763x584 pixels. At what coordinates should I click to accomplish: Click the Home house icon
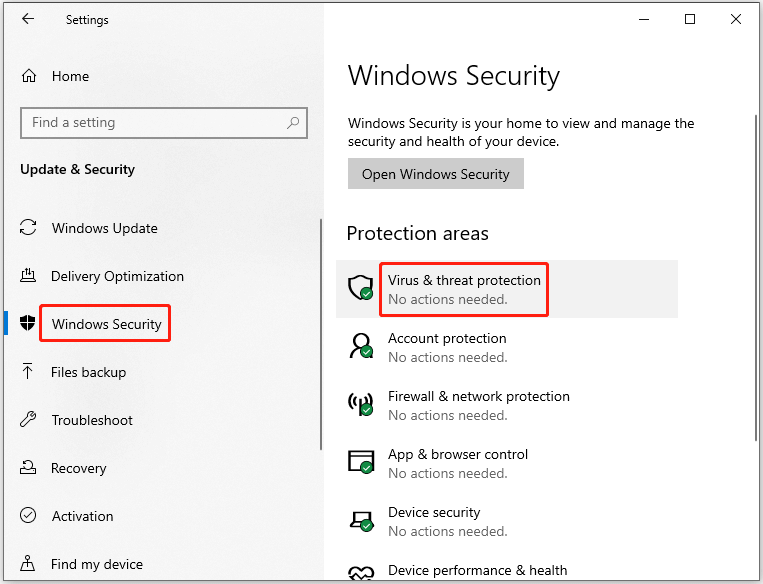29,76
